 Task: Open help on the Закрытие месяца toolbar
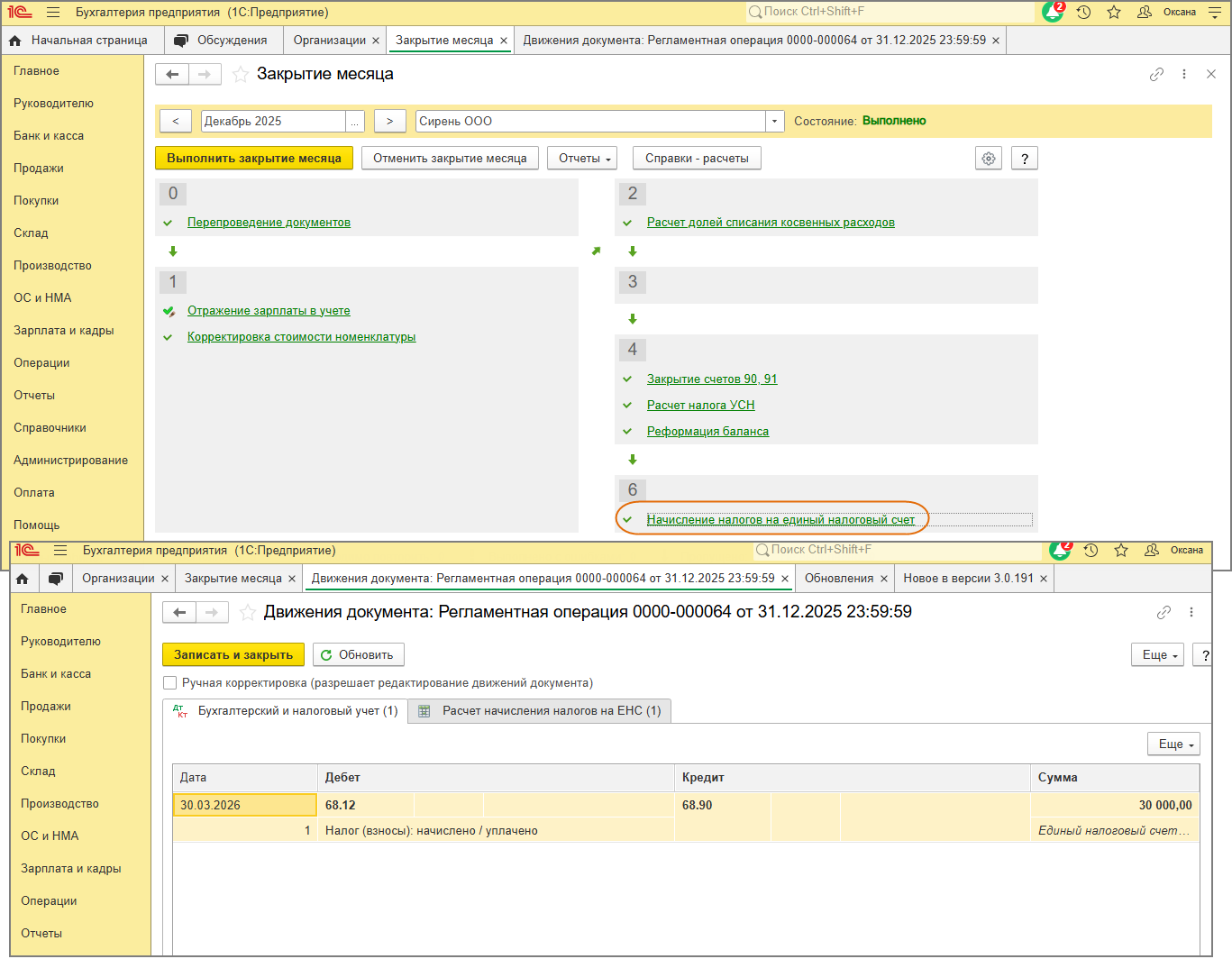[x=1024, y=159]
